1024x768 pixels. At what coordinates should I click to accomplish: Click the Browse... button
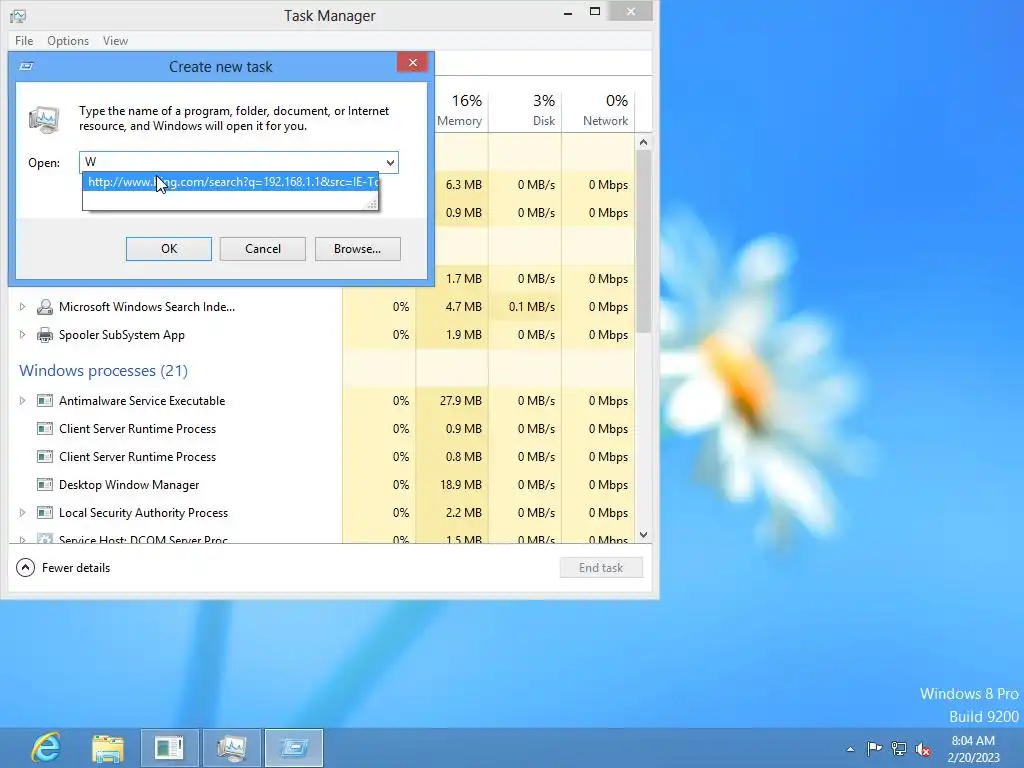pyautogui.click(x=357, y=249)
